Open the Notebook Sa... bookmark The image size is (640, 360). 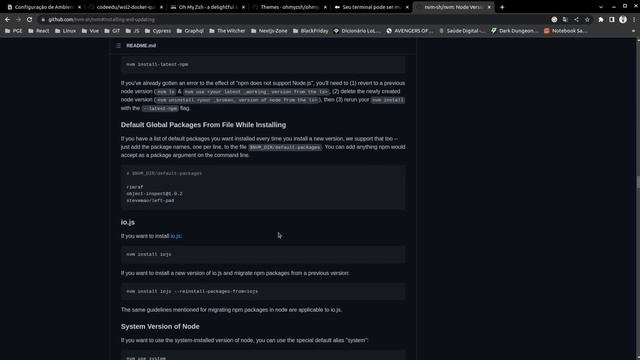click(x=566, y=31)
